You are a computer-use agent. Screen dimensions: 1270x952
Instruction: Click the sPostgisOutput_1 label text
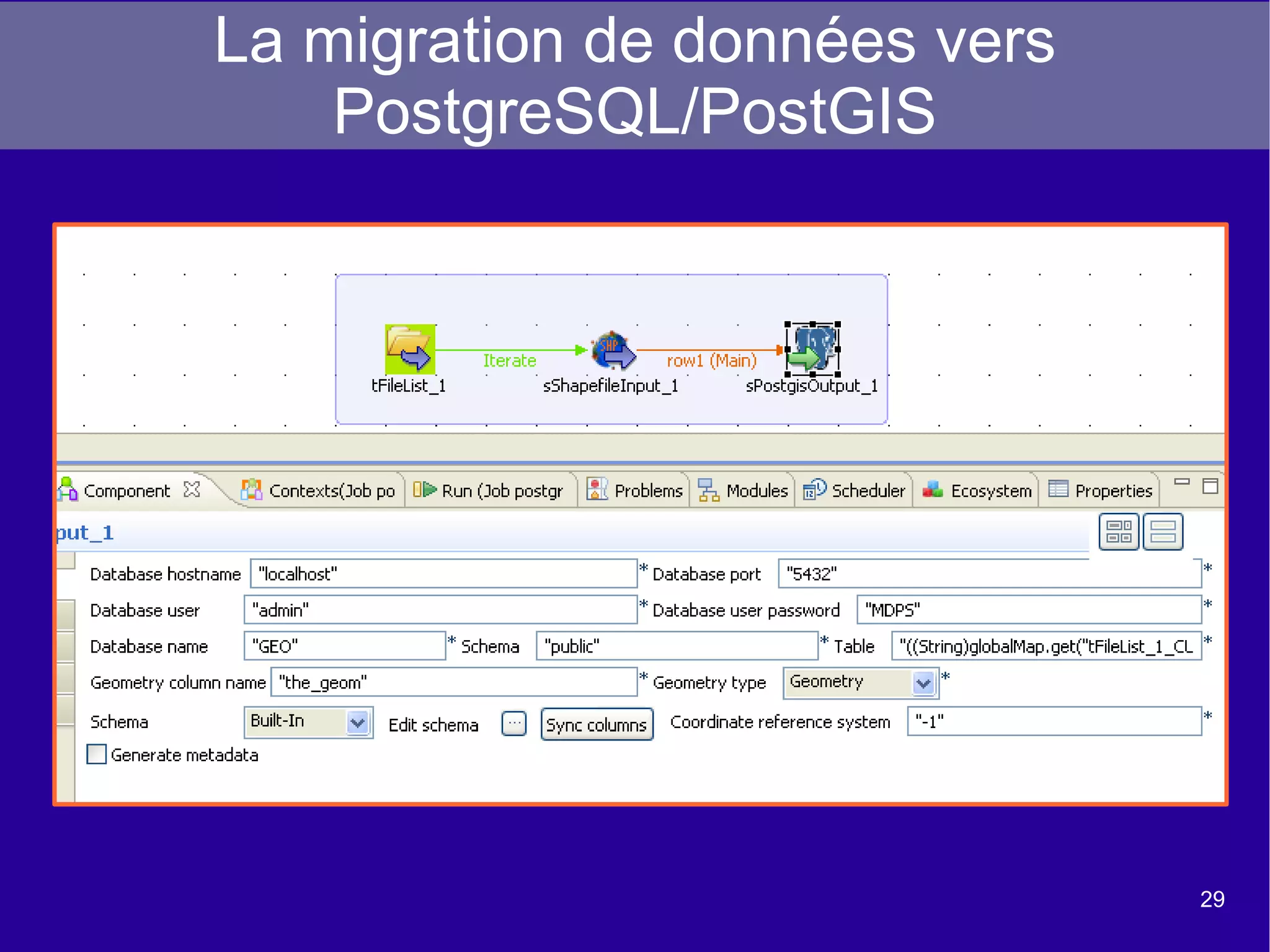812,386
